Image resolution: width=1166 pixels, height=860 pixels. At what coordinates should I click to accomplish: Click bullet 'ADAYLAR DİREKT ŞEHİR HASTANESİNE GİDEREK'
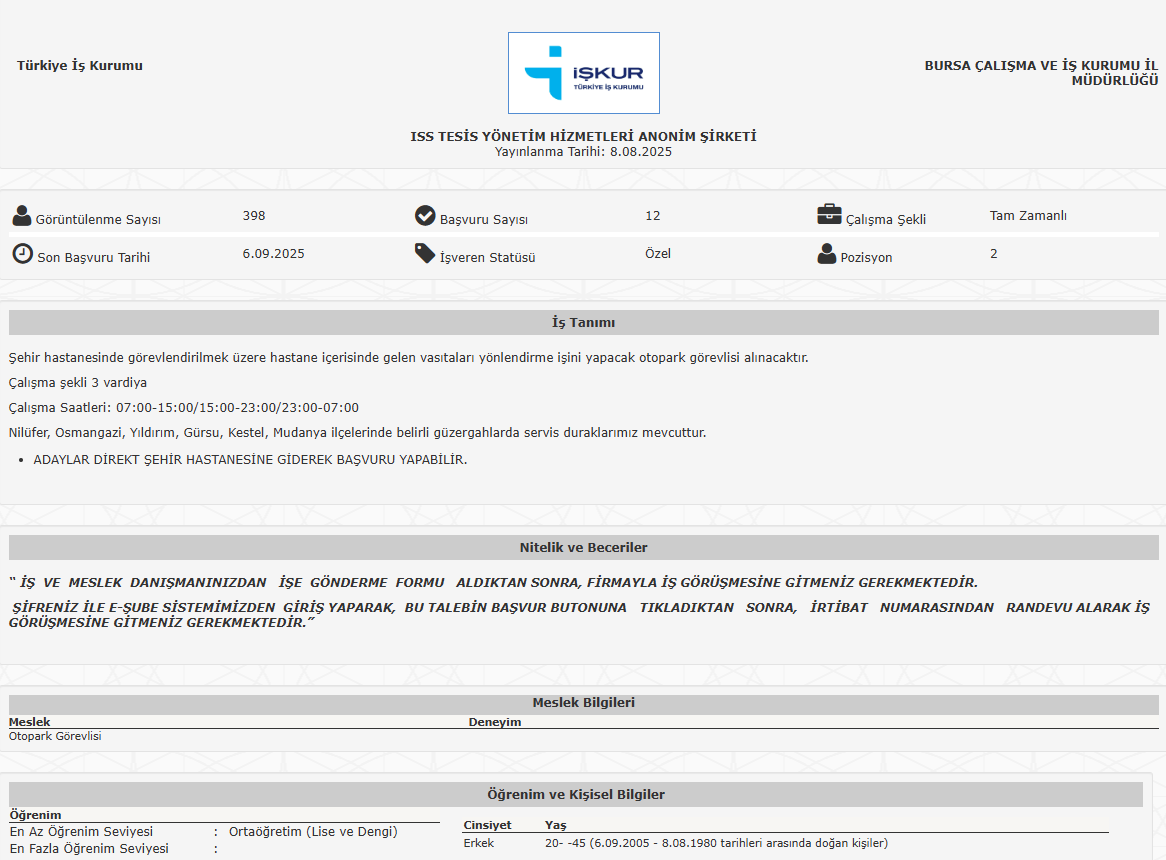tap(251, 459)
